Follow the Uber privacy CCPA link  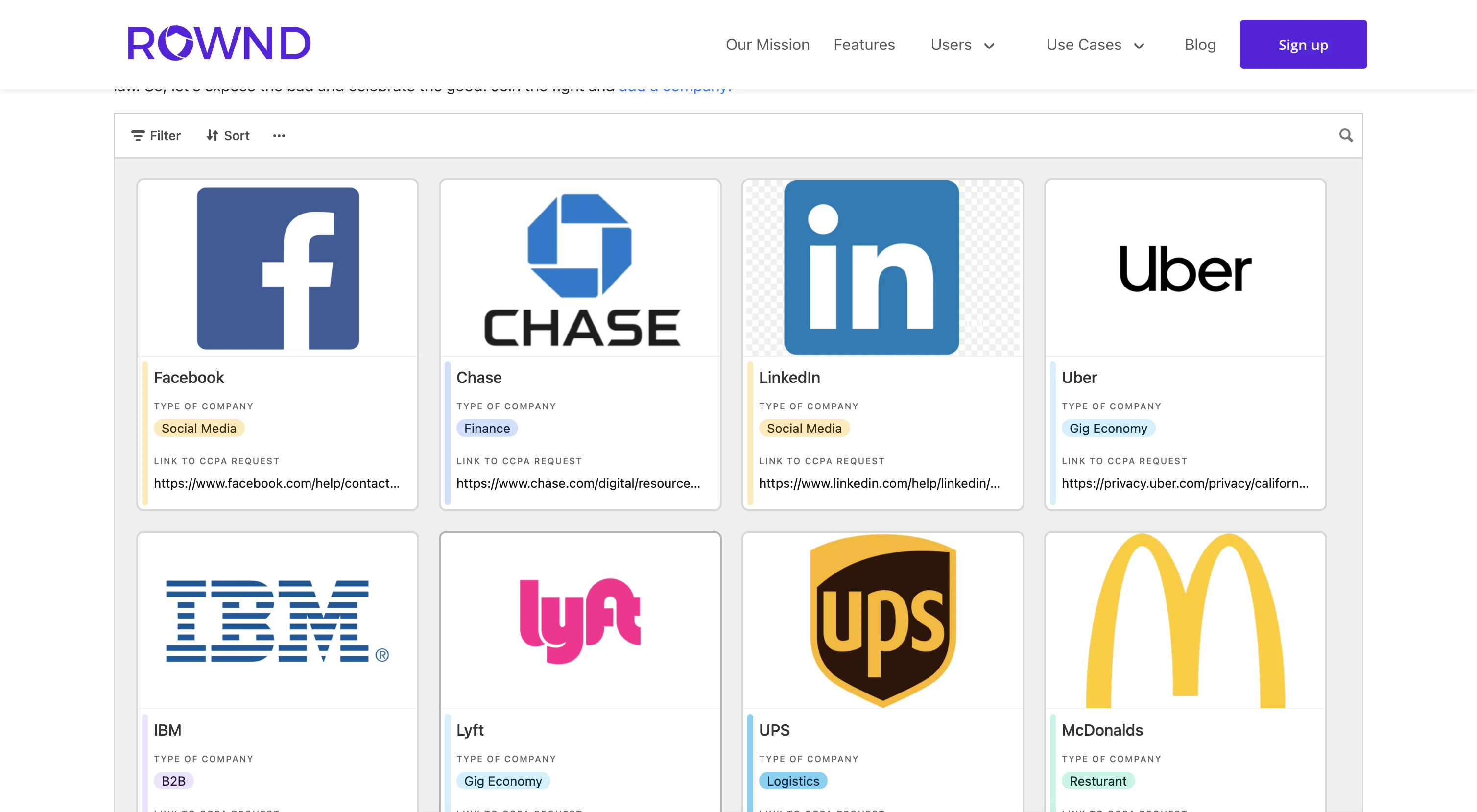tap(1185, 483)
